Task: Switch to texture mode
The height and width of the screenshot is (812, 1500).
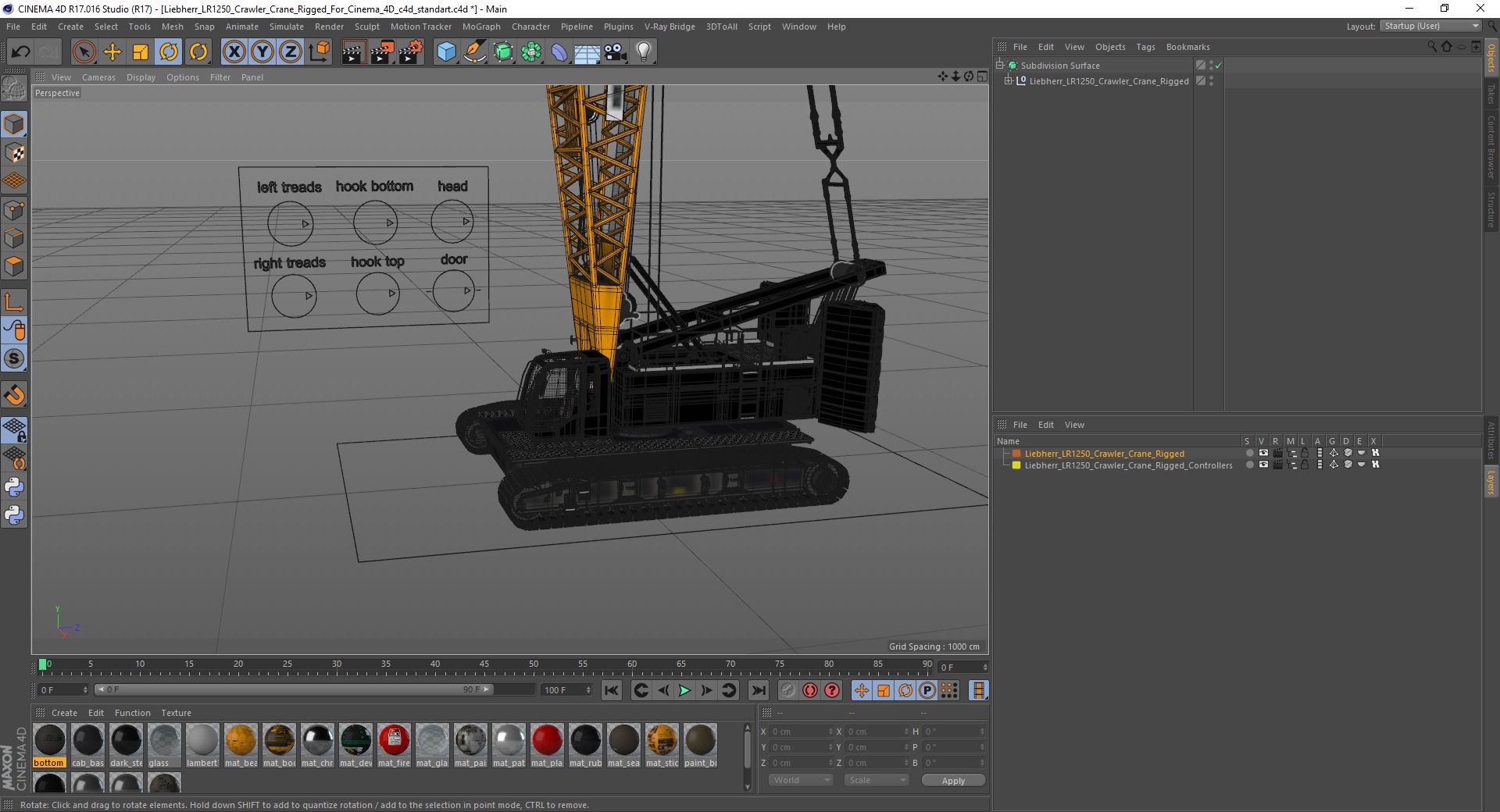Action: tap(14, 152)
